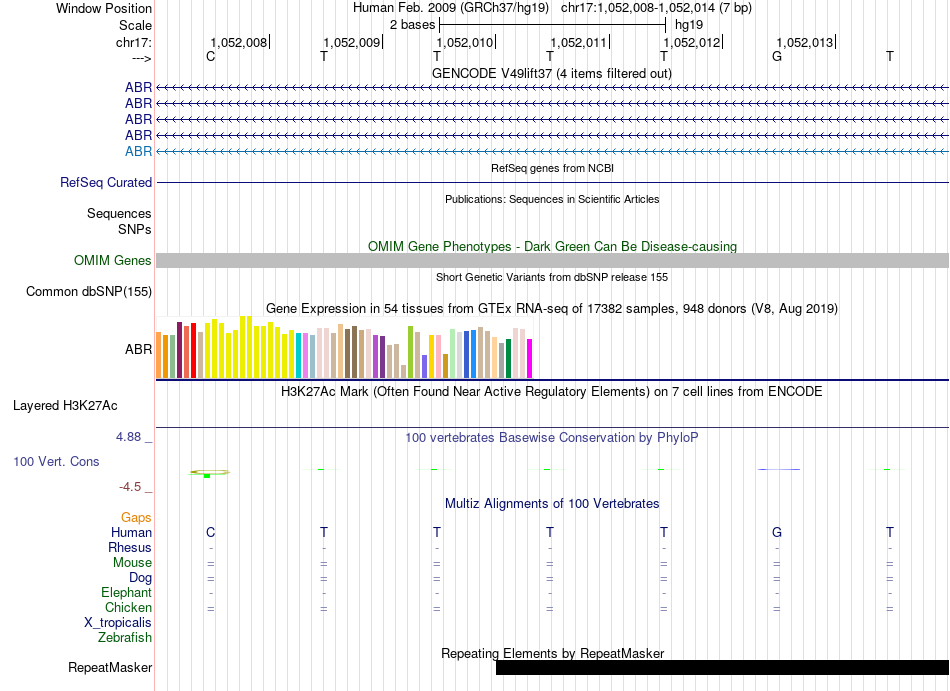Click the green PhyloP bar under base C
The image size is (950, 691).
tap(207, 476)
